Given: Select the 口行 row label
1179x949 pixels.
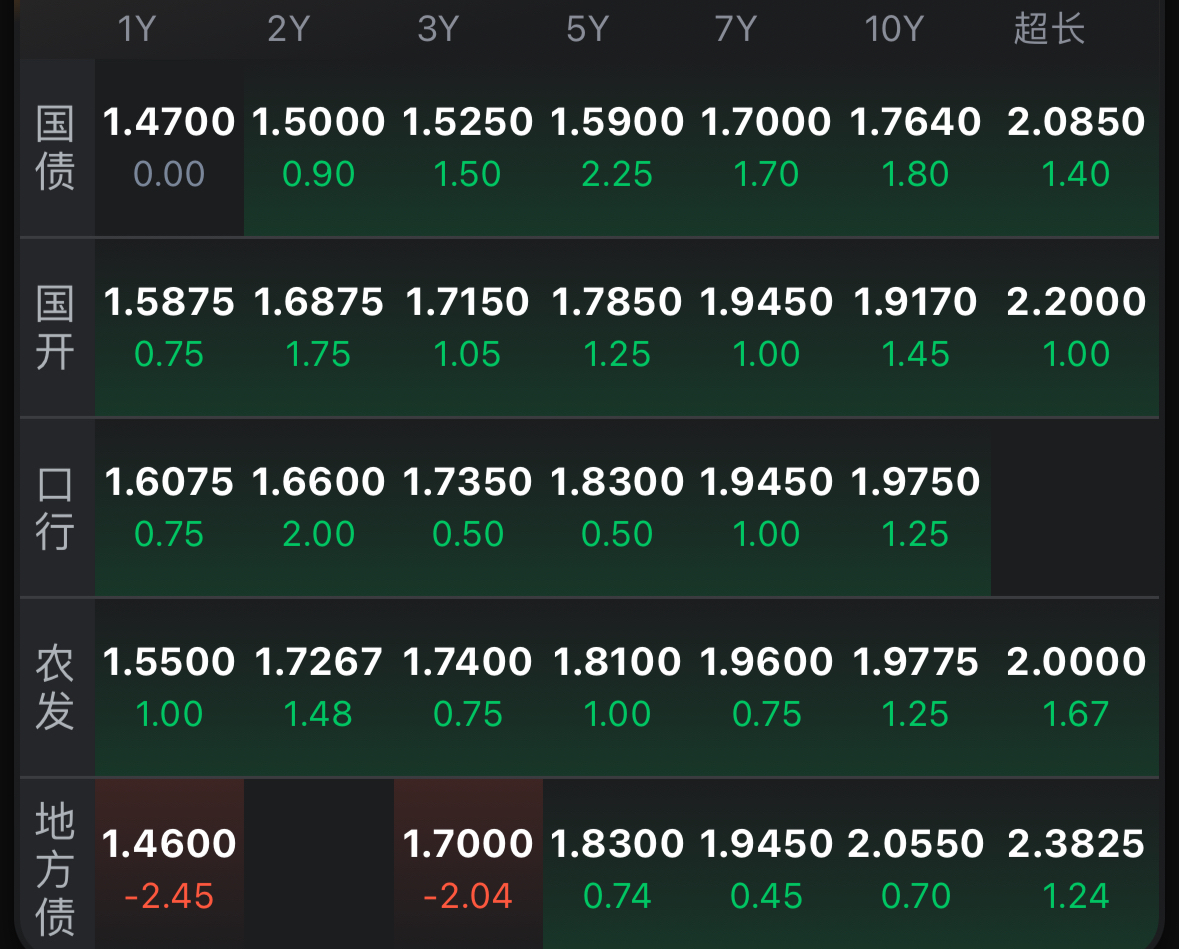Looking at the screenshot, I should click(56, 508).
